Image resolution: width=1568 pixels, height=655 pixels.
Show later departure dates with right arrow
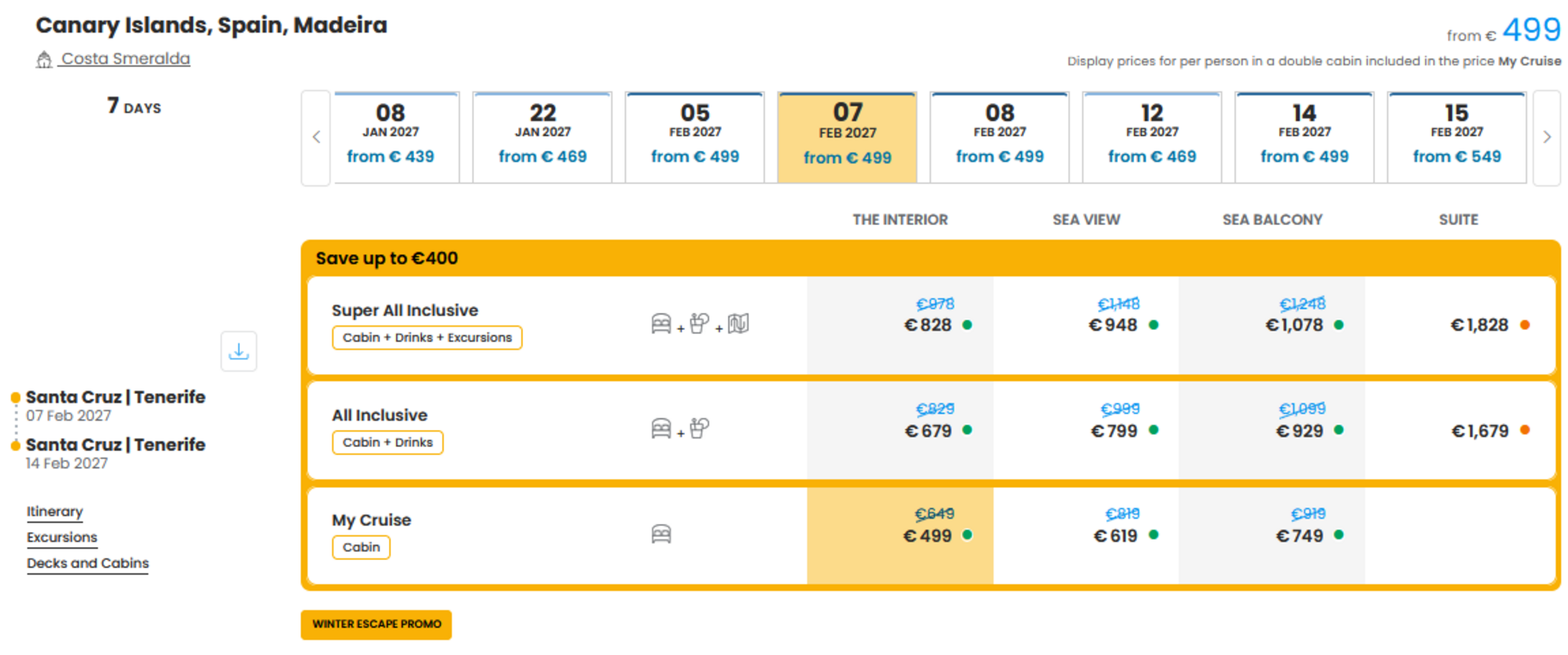tap(1547, 138)
